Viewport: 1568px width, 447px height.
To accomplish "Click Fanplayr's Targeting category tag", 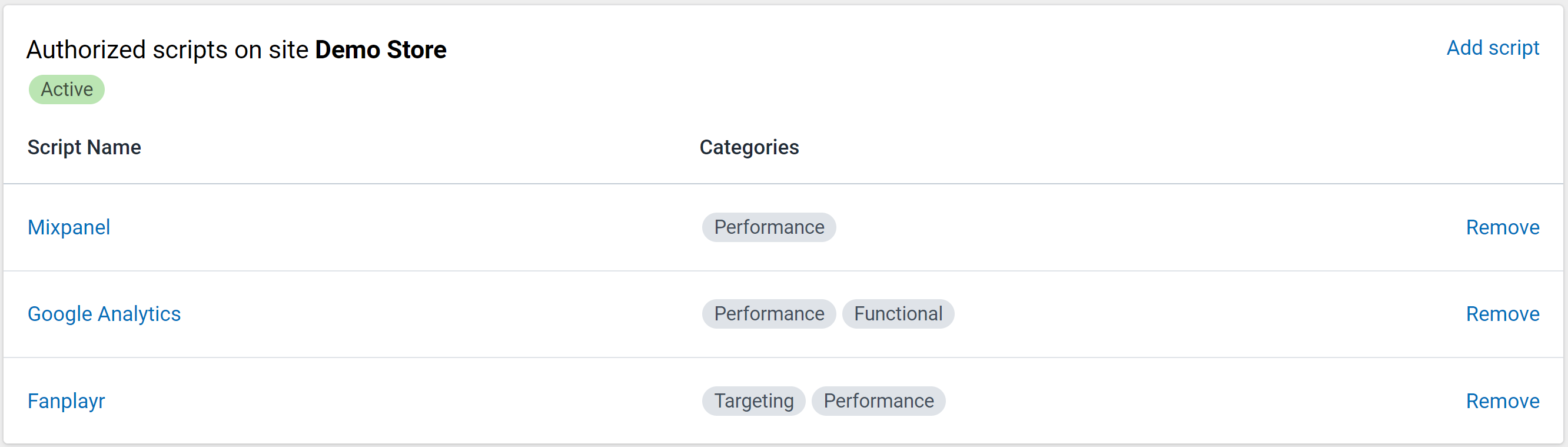I will coord(753,400).
